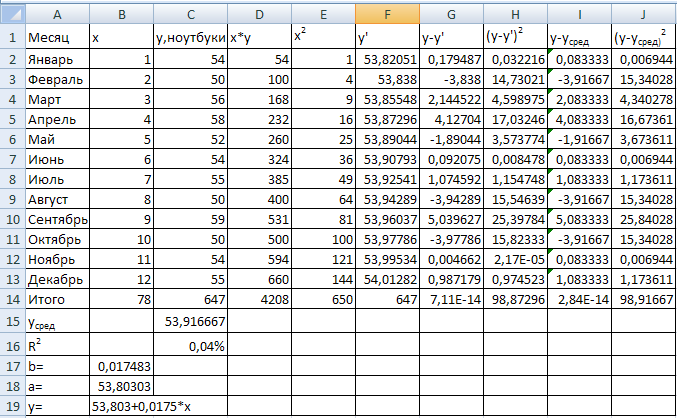Screen dimensions: 677x418
Task: Click the Май cell
Action: (x=57, y=139)
